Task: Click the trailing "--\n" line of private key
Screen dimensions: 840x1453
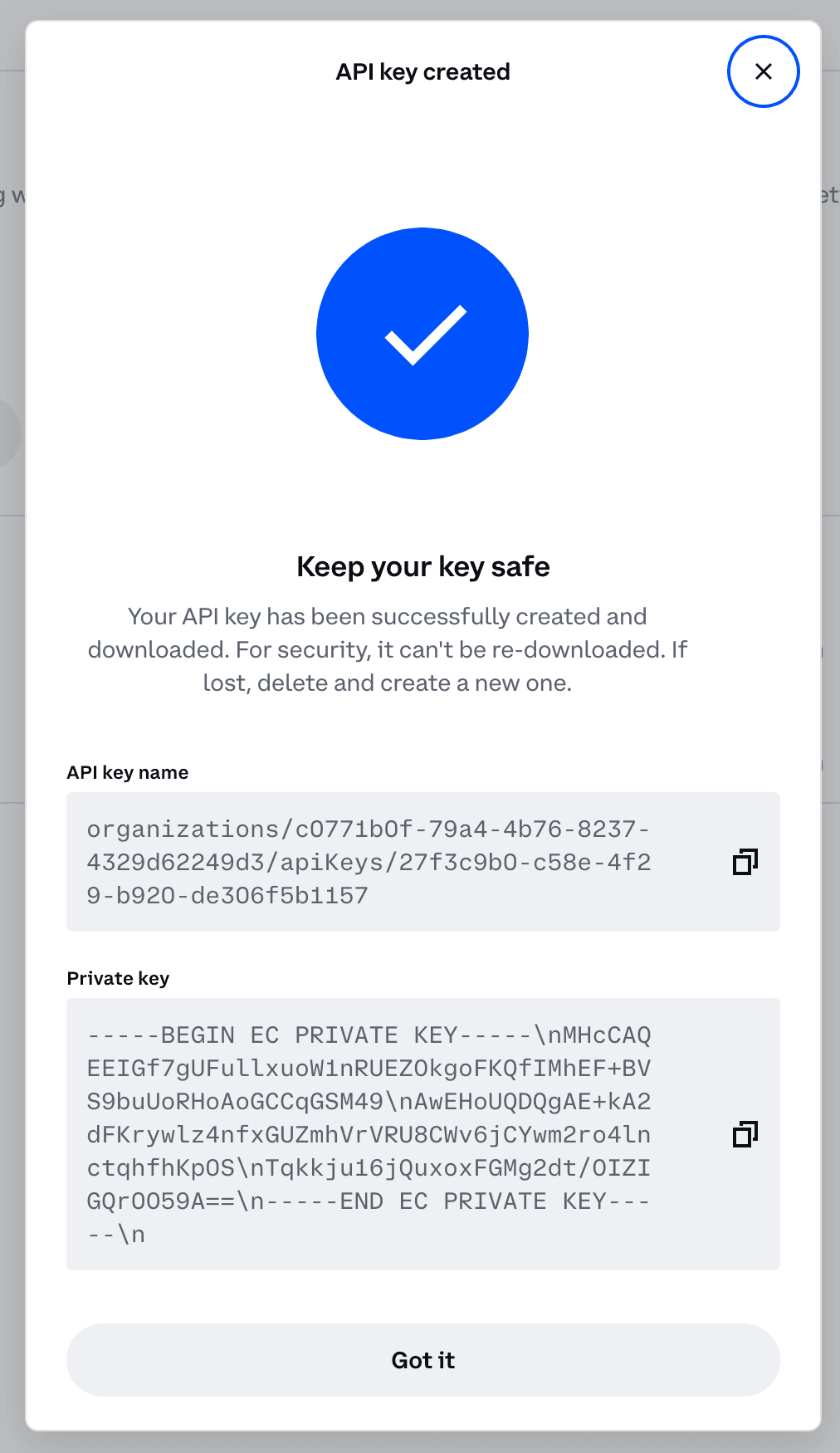Action: pyautogui.click(x=116, y=1235)
